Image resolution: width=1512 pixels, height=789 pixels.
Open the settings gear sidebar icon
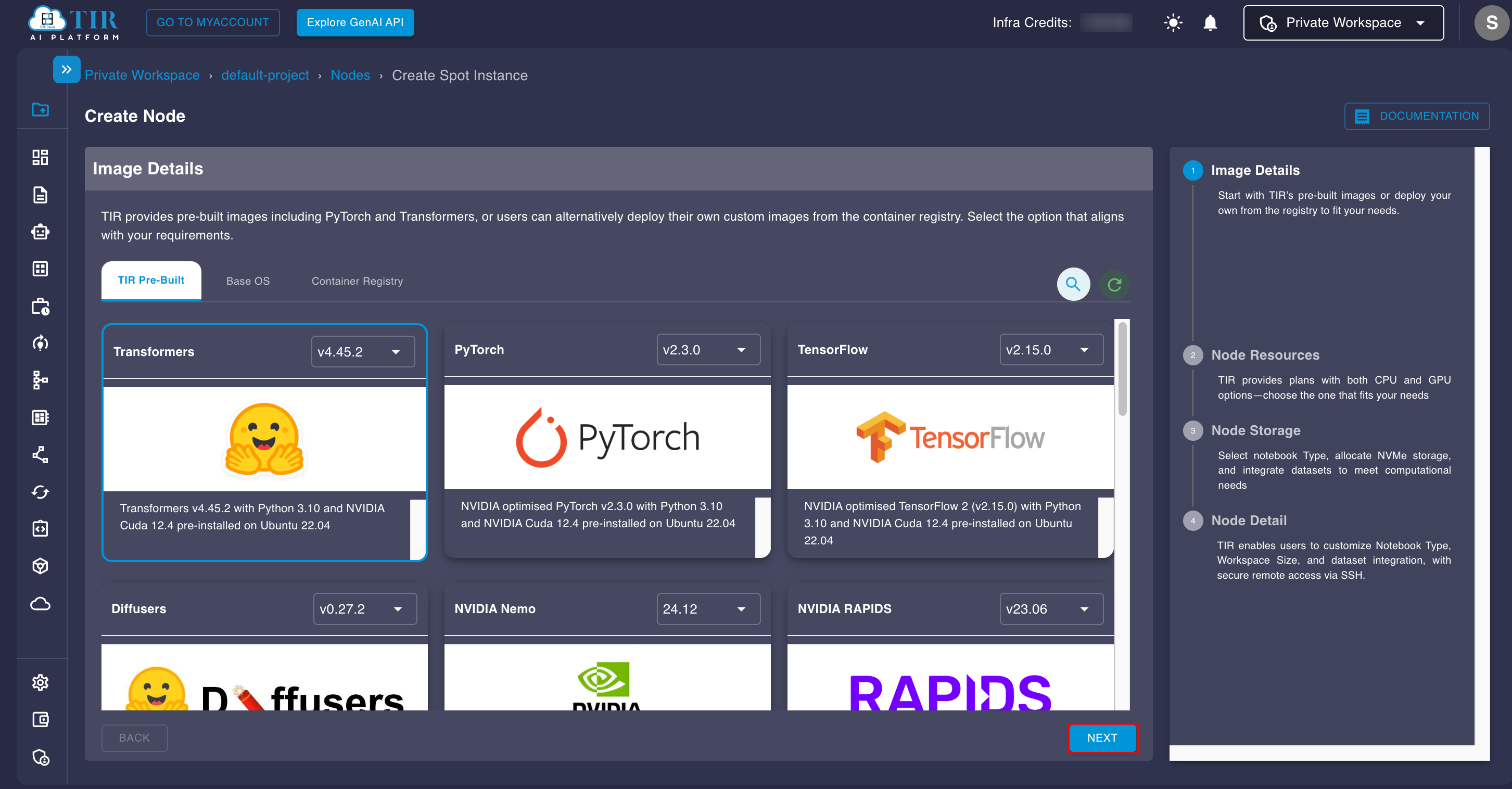(x=40, y=682)
